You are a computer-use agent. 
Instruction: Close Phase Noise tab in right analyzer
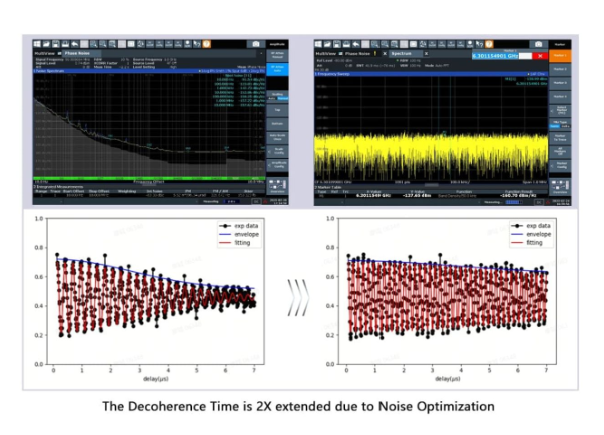[385, 54]
